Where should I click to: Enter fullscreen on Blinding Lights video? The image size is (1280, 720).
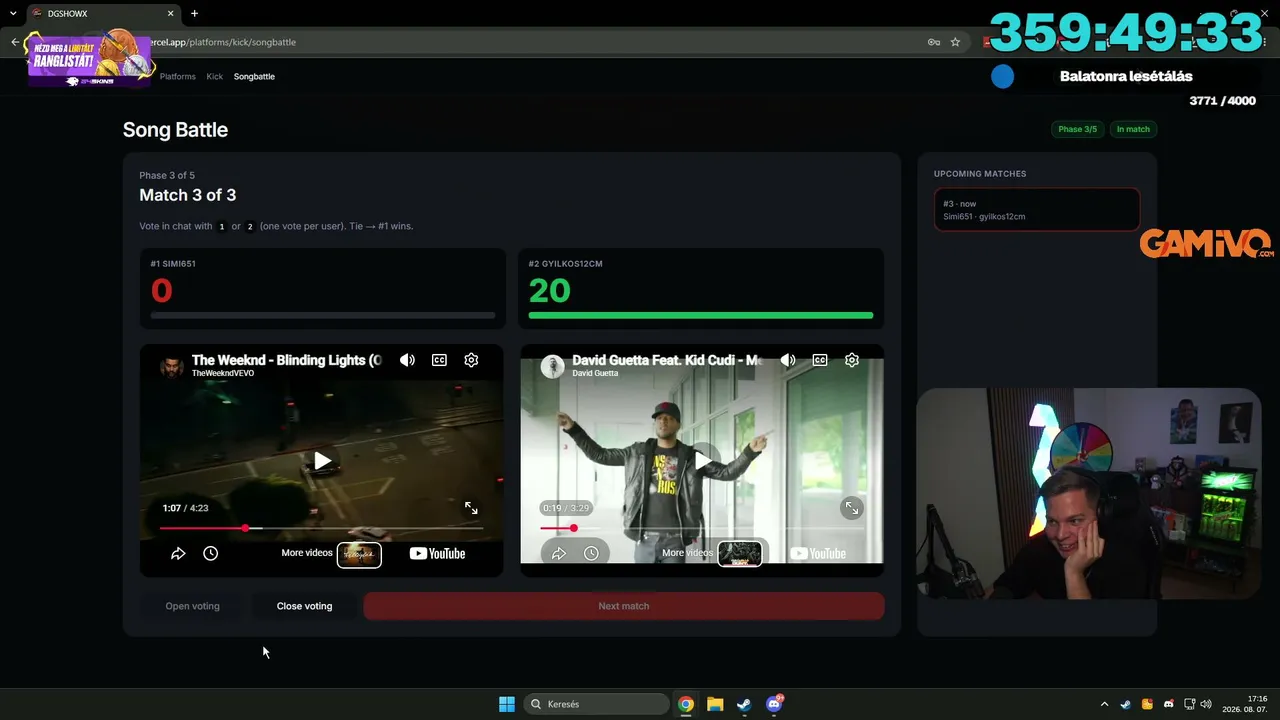471,508
